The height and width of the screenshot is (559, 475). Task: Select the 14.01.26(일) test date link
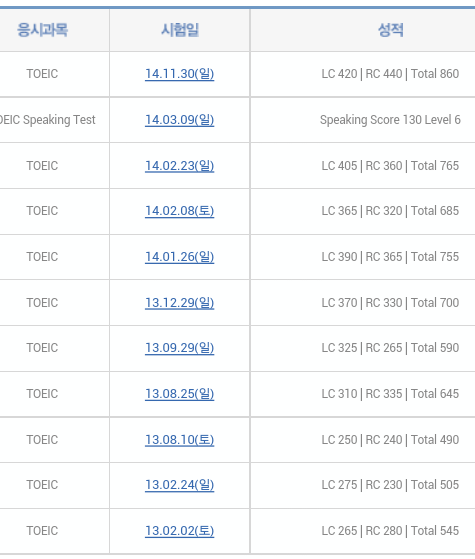point(179,257)
